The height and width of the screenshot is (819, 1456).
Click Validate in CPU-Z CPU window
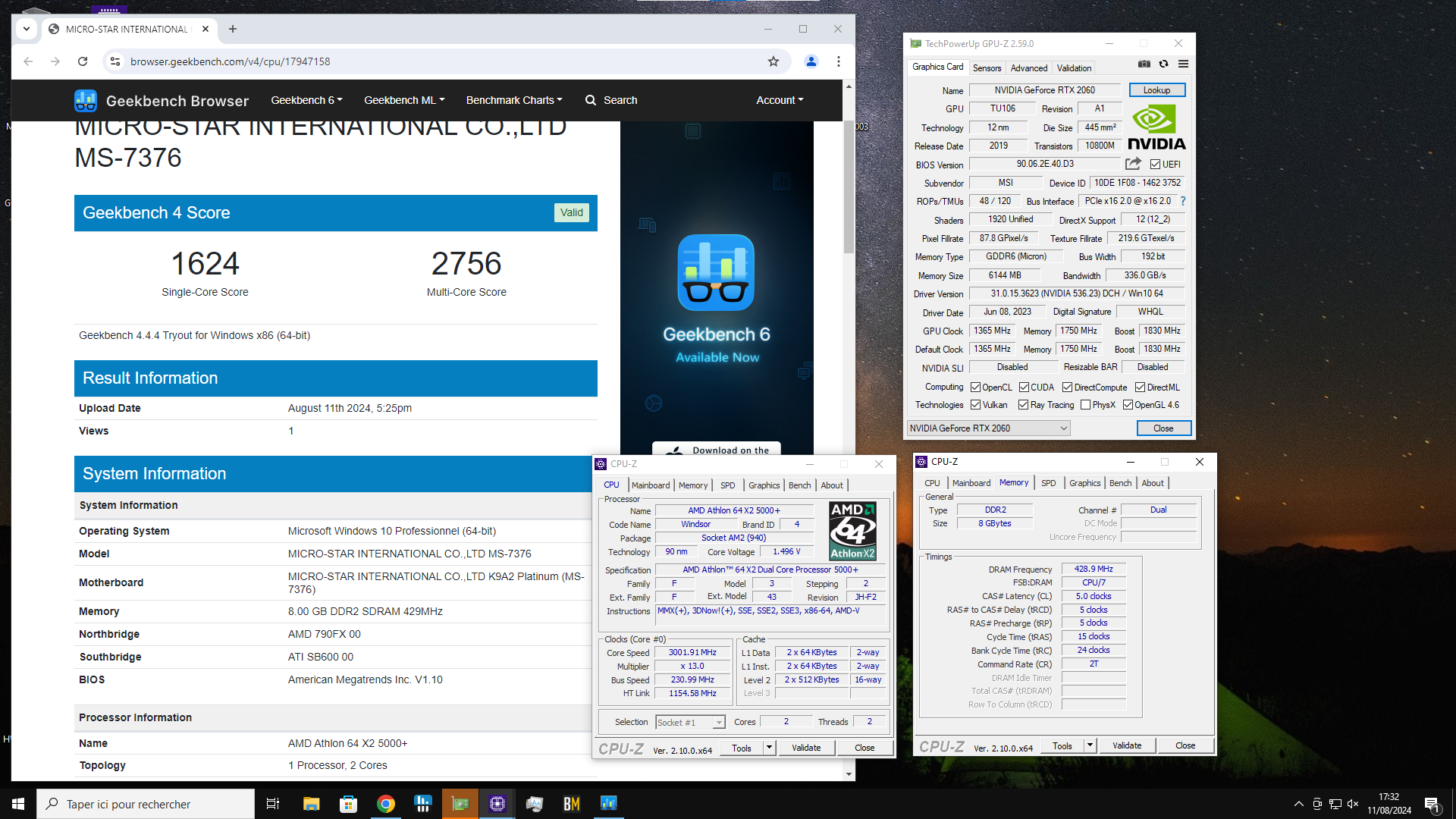pos(806,748)
